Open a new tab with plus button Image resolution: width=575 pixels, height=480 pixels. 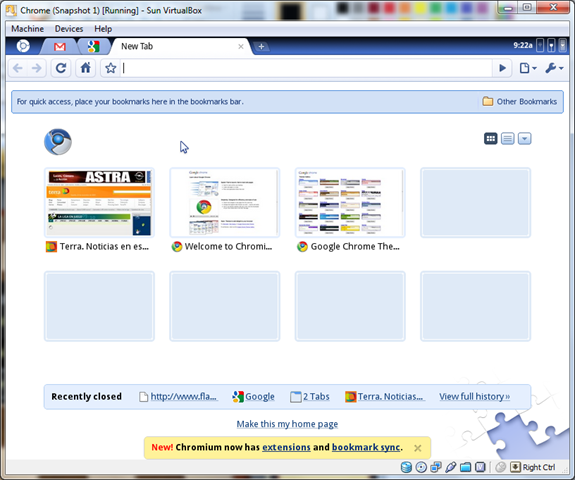261,47
